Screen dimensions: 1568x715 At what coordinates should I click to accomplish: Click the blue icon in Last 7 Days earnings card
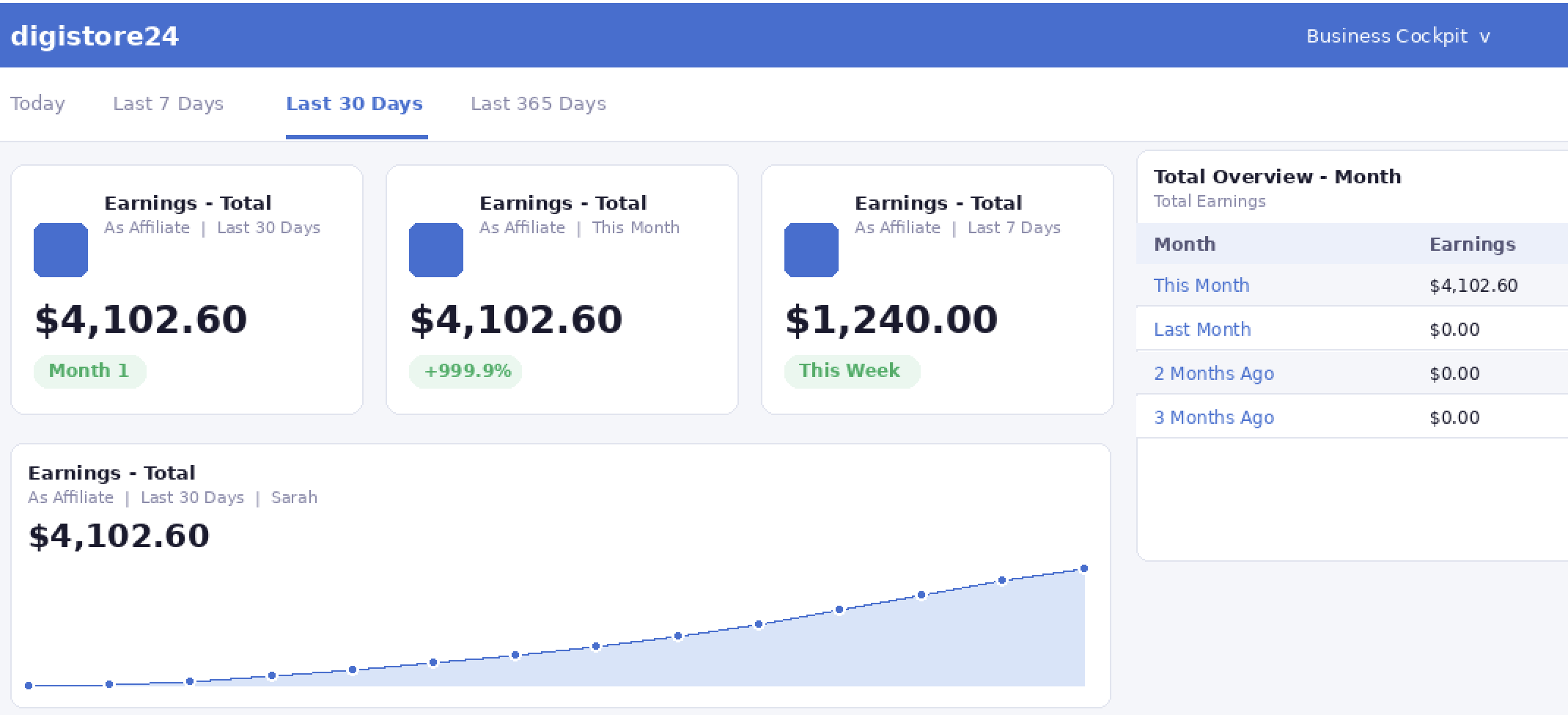811,250
